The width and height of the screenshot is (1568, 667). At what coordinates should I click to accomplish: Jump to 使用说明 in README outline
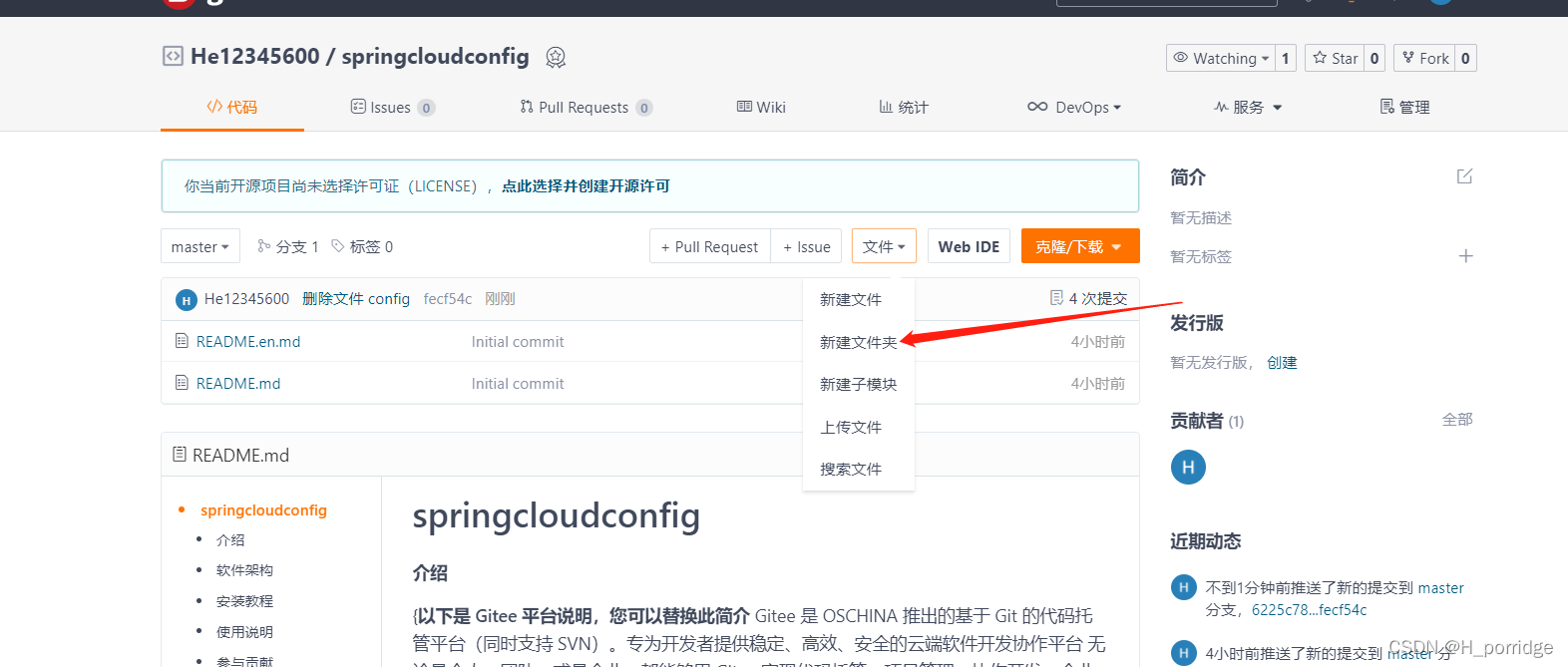coord(244,631)
